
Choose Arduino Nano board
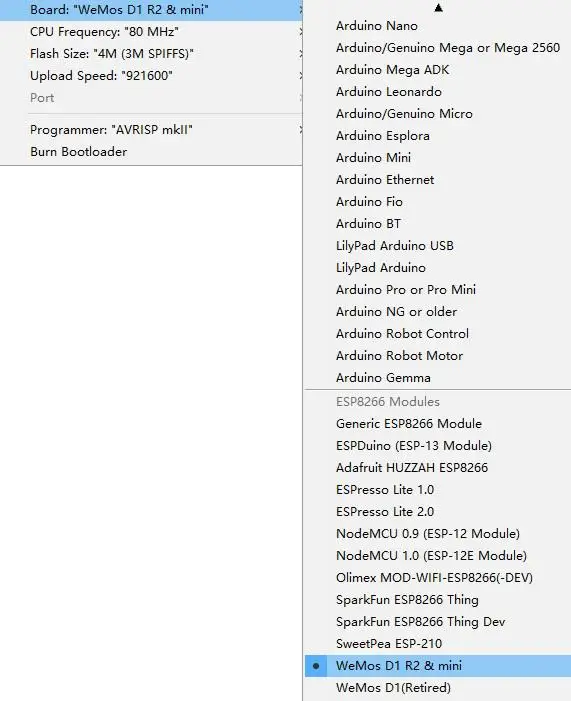click(438, 25)
